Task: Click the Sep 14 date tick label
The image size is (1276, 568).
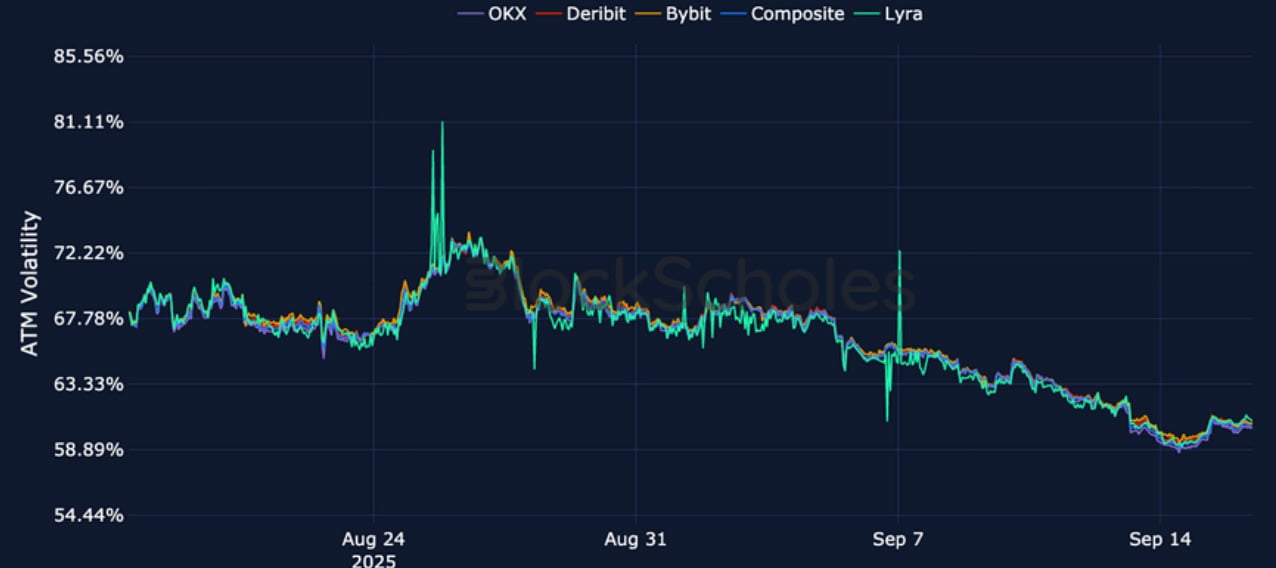Action: tap(1160, 540)
